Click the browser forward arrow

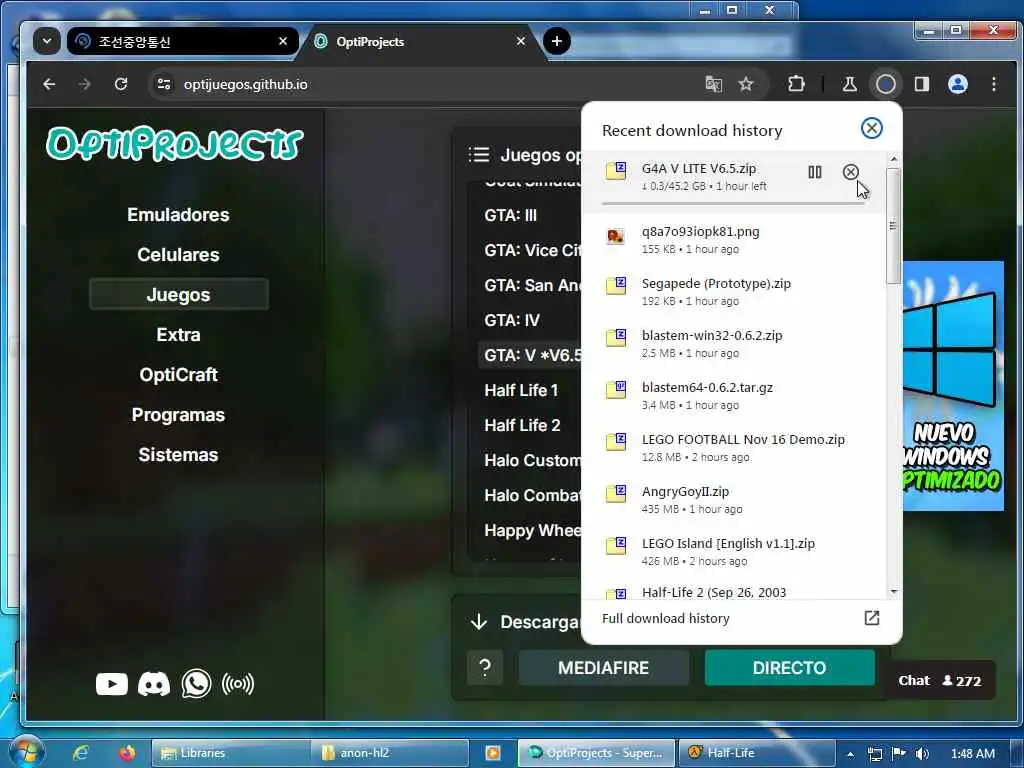pyautogui.click(x=84, y=84)
